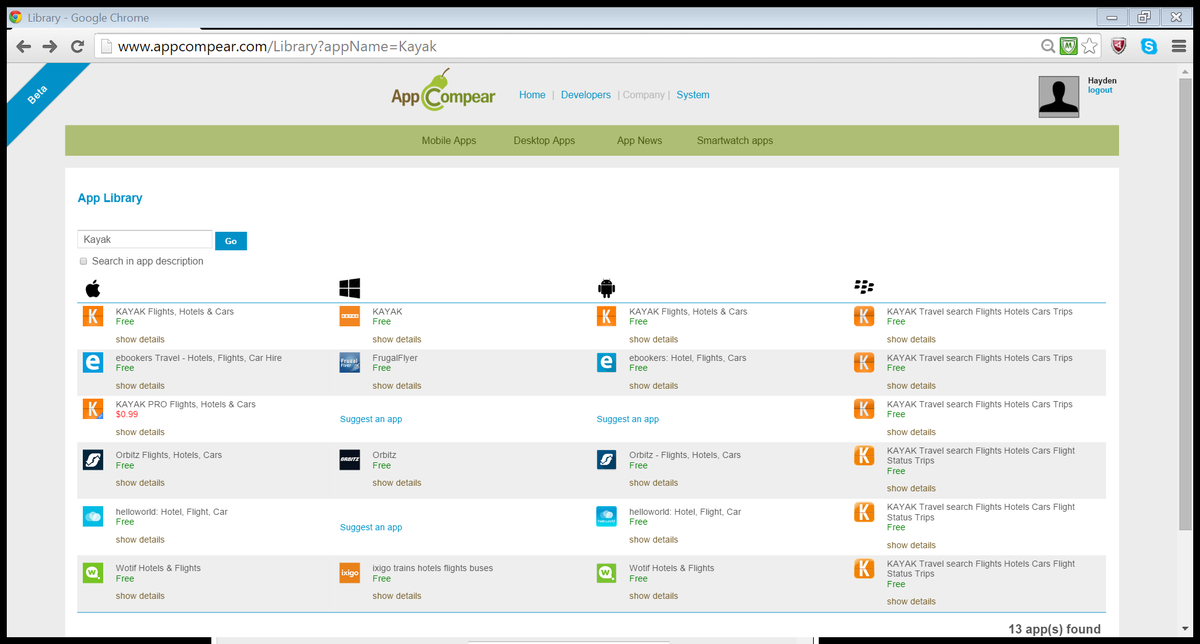
Task: Open the Company page
Action: pos(644,95)
